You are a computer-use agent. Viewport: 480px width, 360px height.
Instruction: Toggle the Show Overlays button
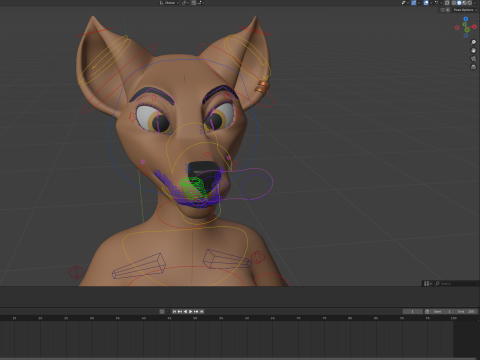coord(426,3)
